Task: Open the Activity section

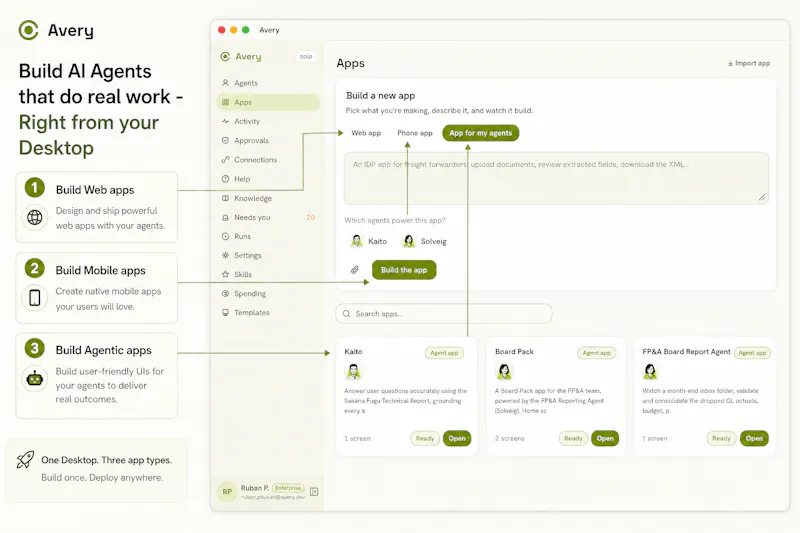Action: [x=268, y=121]
